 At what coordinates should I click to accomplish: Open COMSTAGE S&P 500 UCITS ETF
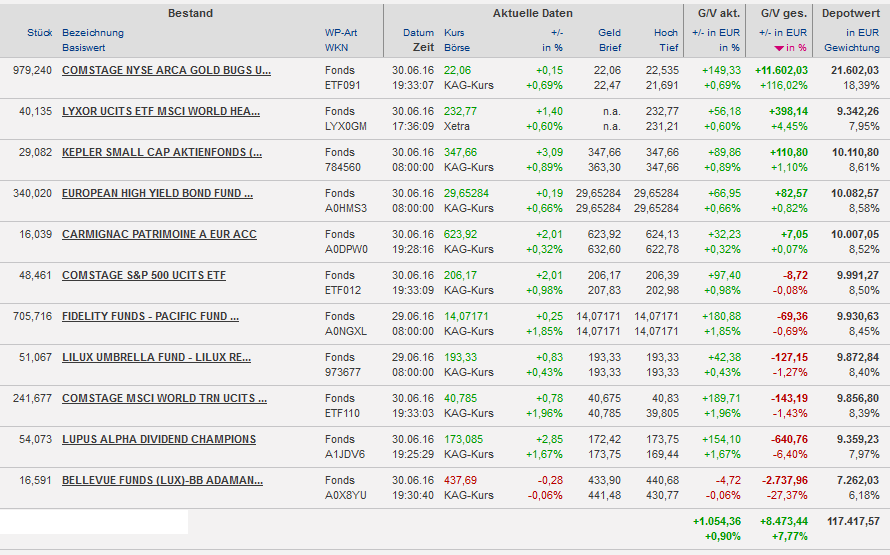coord(143,275)
